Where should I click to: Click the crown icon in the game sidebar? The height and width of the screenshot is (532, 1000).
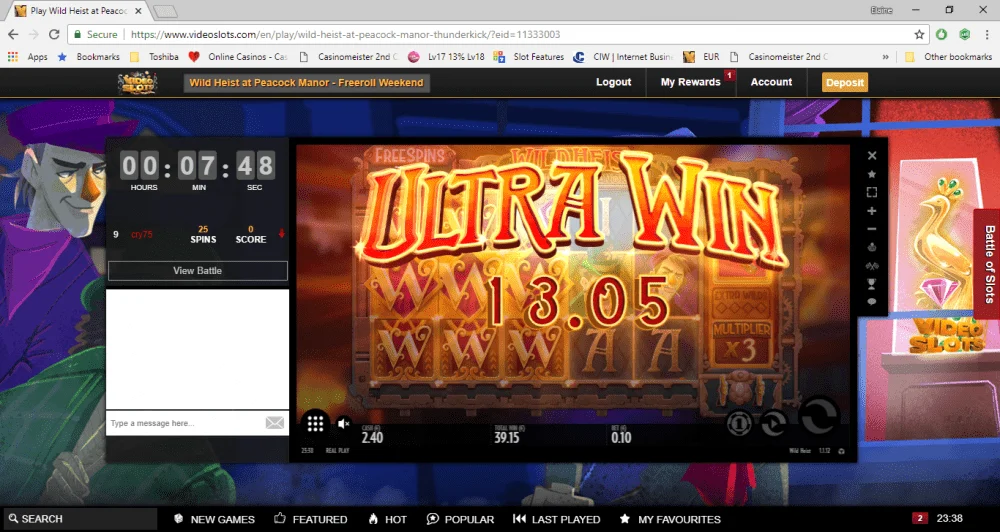click(872, 247)
